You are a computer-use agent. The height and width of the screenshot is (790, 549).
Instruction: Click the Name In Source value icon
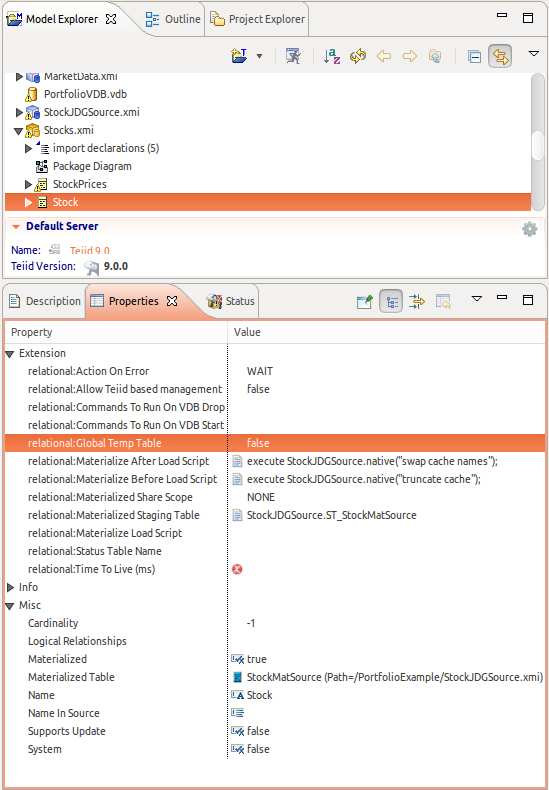click(x=238, y=713)
